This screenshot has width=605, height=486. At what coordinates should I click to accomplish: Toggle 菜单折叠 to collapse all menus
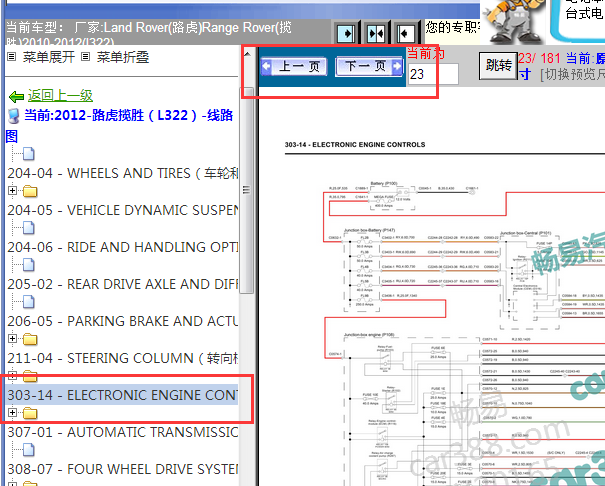click(x=121, y=57)
